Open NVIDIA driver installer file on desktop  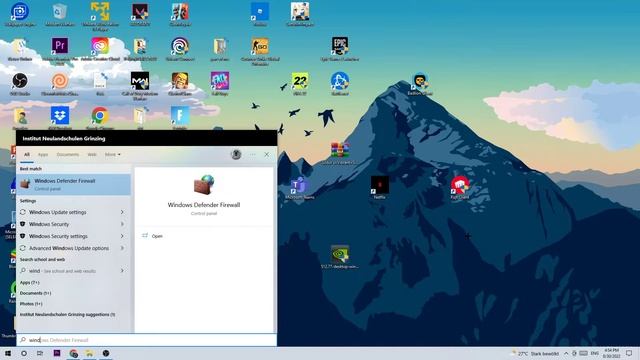click(340, 257)
